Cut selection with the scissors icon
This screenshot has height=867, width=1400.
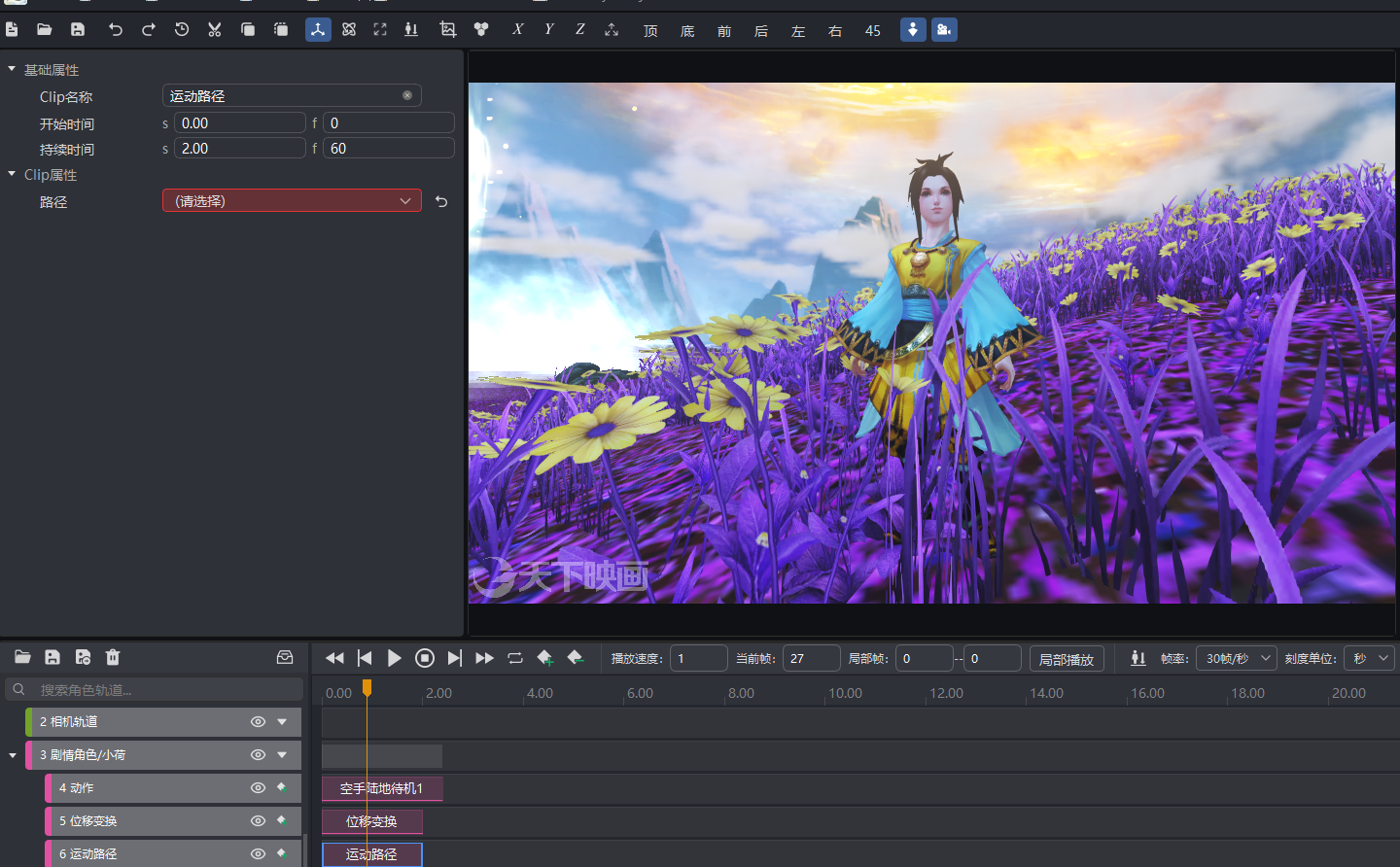[215, 30]
